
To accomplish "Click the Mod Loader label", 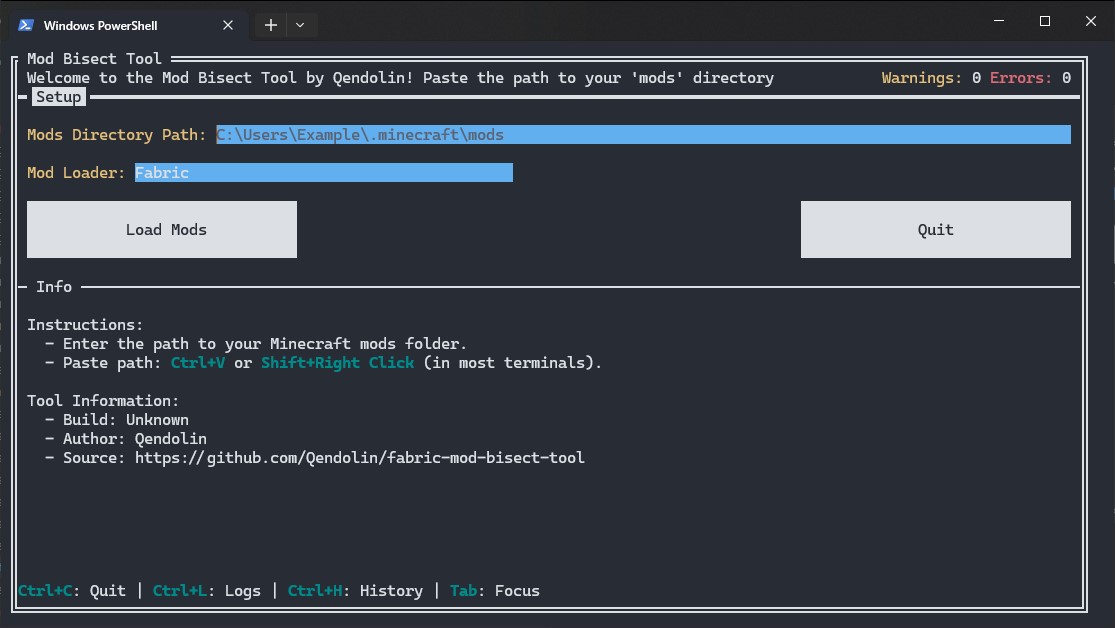I will coord(76,172).
